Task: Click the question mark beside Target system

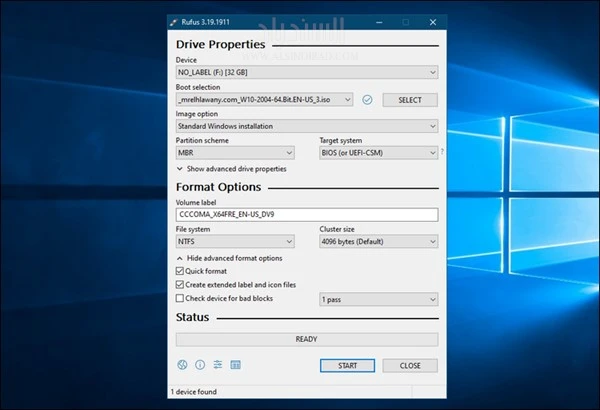Action: click(442, 152)
